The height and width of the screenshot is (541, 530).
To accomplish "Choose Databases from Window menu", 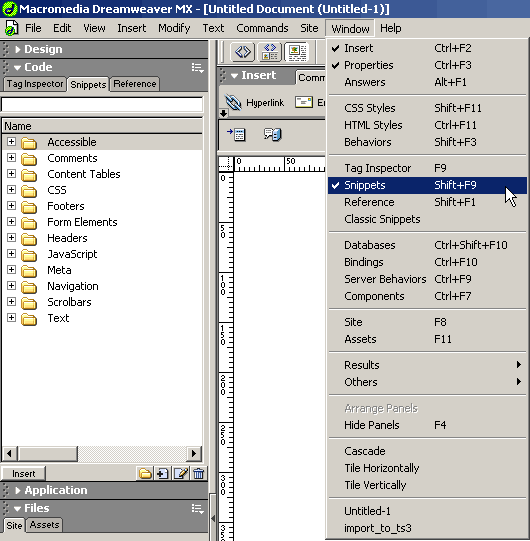I will (x=427, y=245).
